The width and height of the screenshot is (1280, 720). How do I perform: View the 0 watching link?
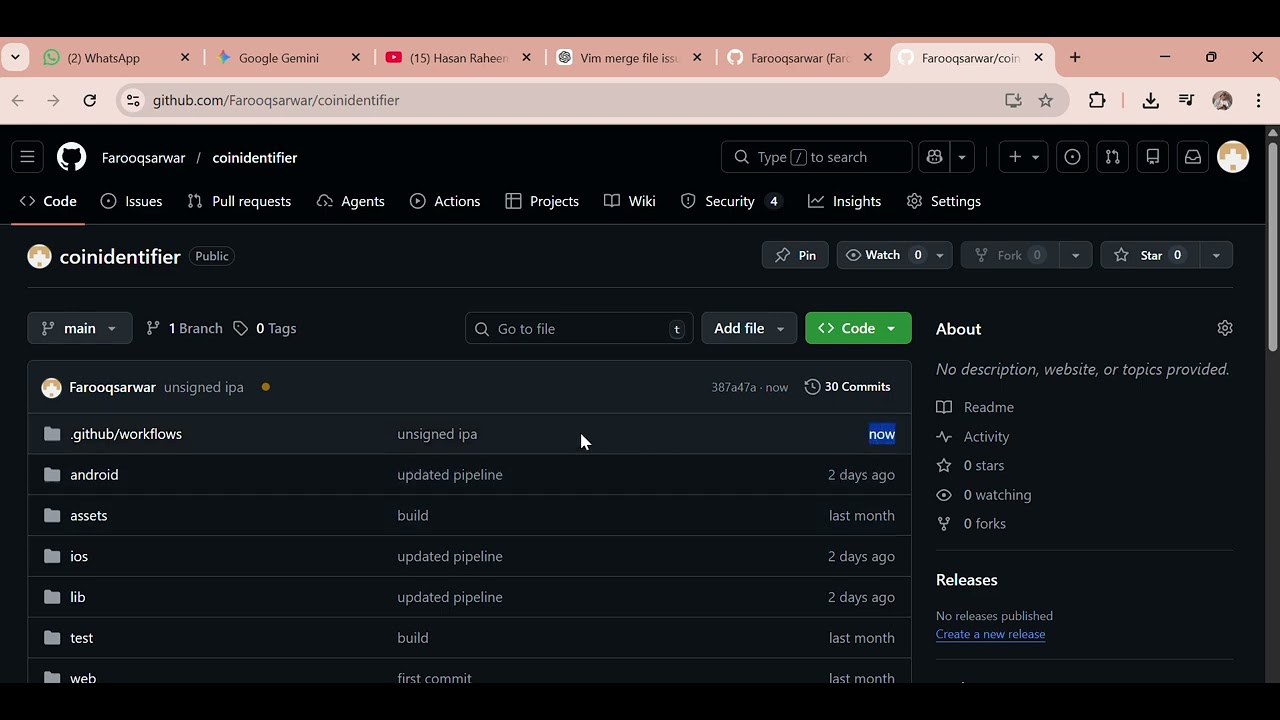[x=984, y=495]
